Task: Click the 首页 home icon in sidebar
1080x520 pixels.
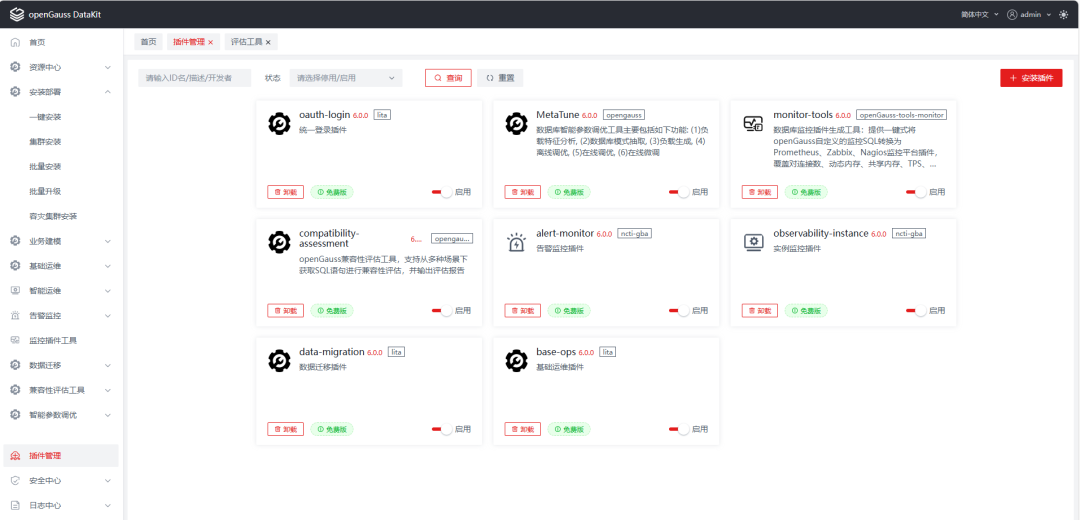Action: coord(15,43)
